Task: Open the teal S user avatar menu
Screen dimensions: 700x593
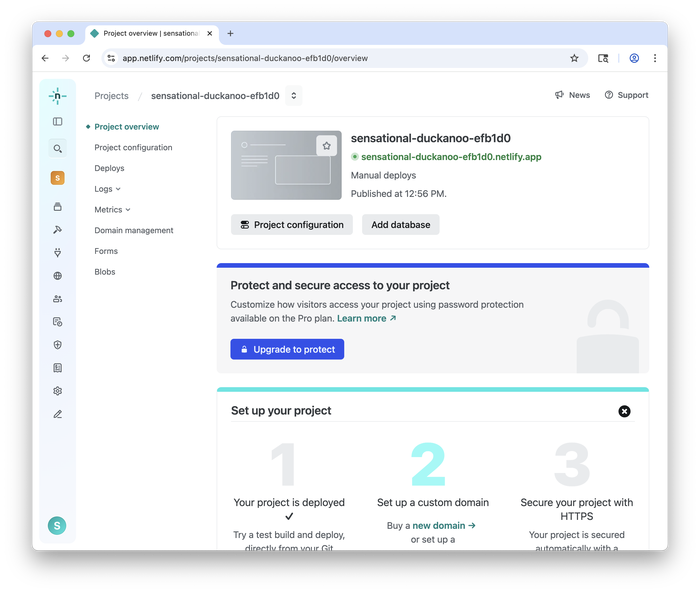Action: point(57,526)
